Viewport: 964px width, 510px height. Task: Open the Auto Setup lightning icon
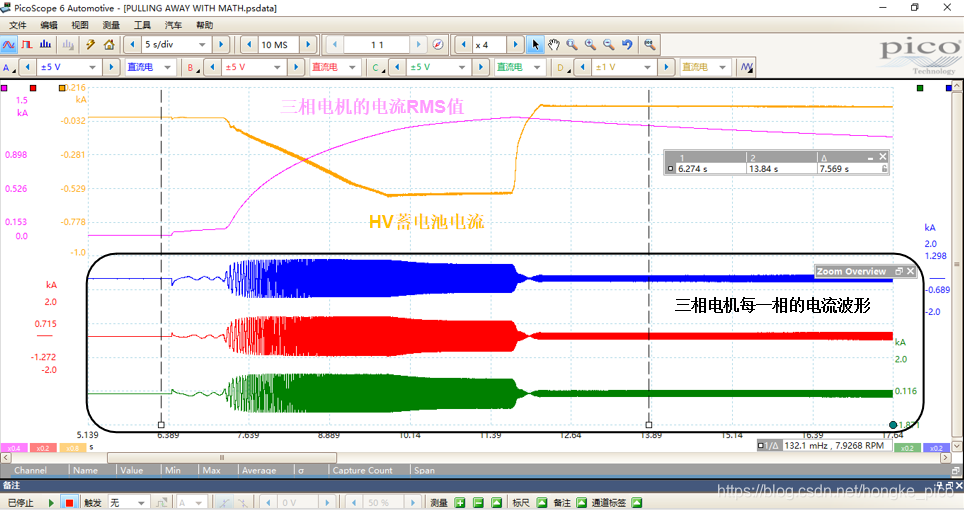coord(90,45)
